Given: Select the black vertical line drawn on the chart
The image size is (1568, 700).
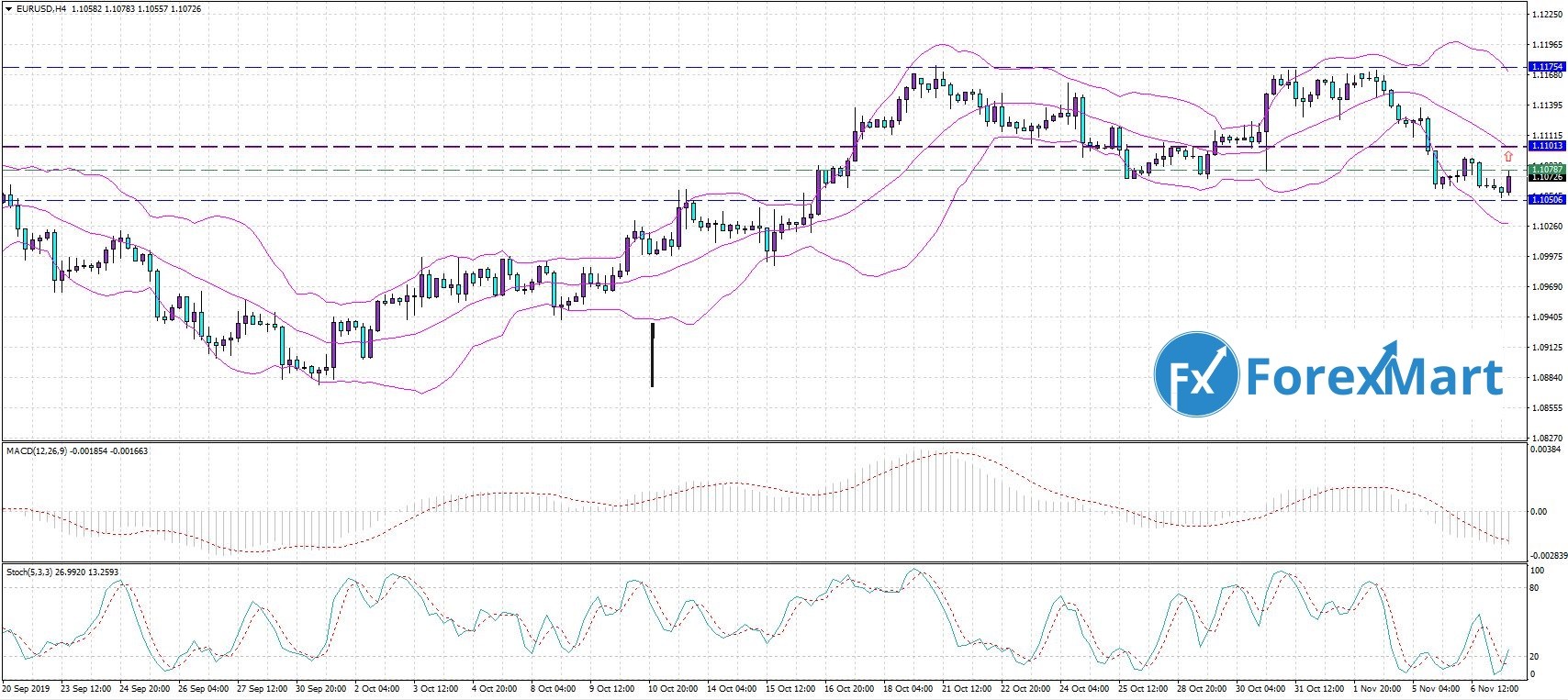Looking at the screenshot, I should 652,354.
